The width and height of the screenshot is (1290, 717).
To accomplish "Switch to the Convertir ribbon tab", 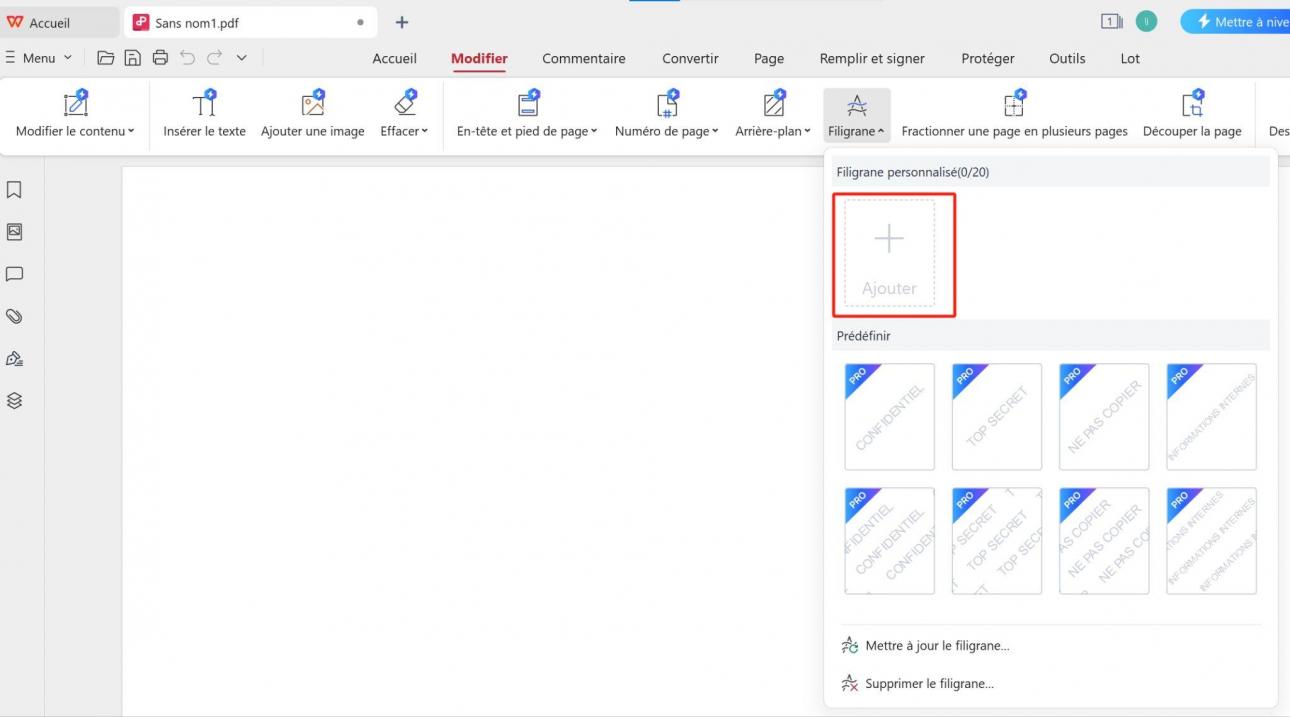I will [690, 58].
